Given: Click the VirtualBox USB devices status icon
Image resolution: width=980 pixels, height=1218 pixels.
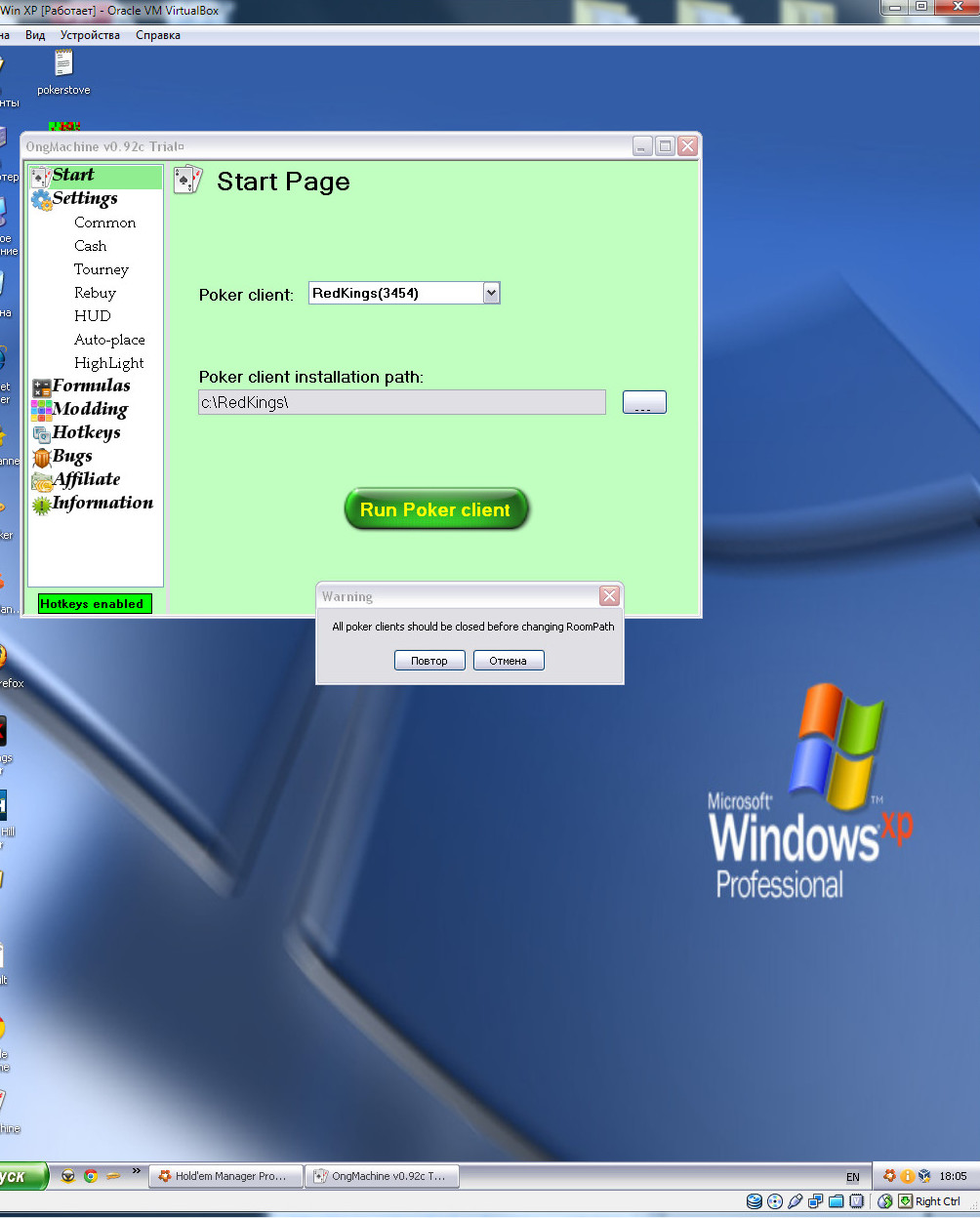Looking at the screenshot, I should 796,1201.
